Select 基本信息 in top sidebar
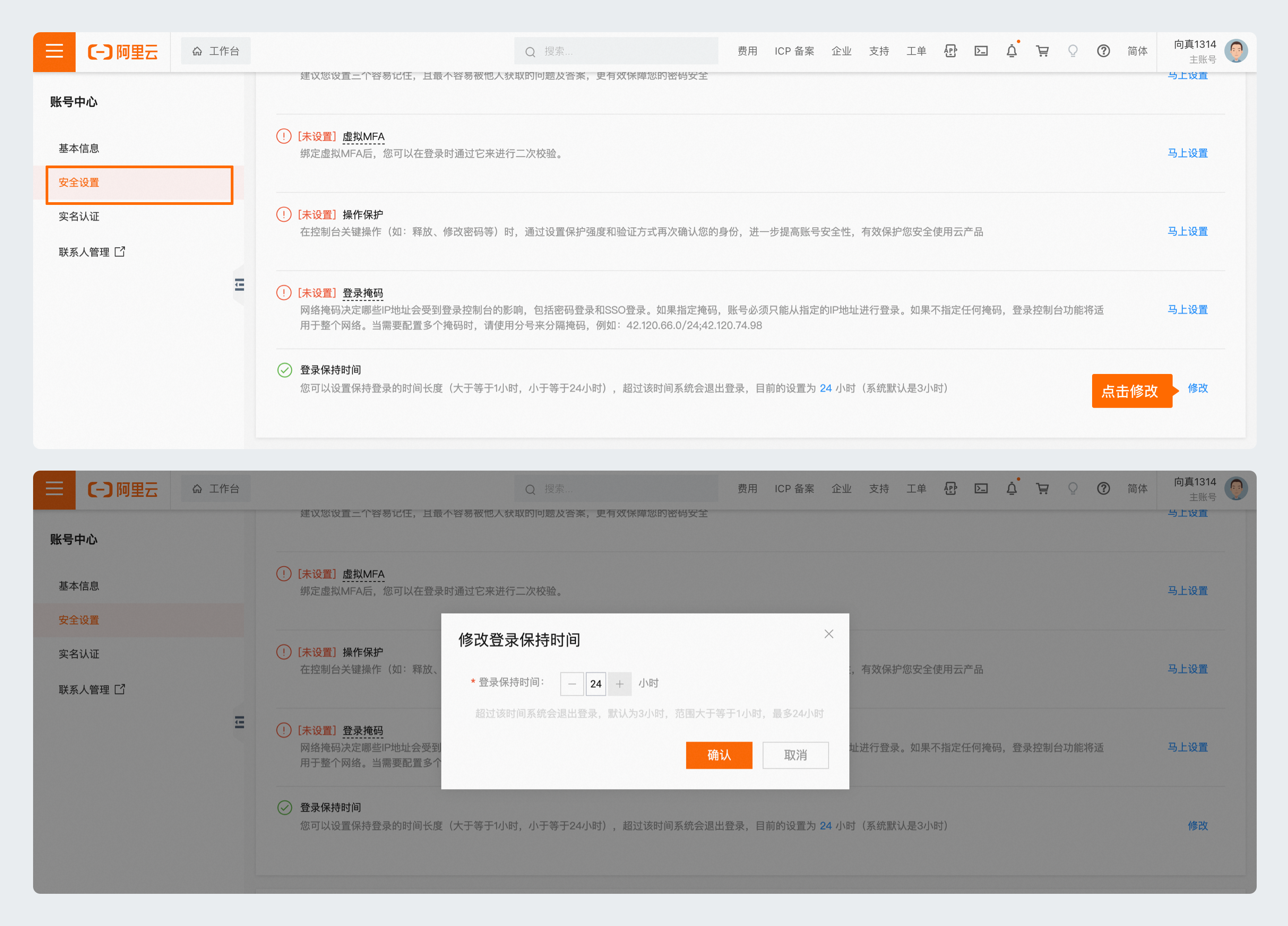The height and width of the screenshot is (926, 1288). [79, 148]
